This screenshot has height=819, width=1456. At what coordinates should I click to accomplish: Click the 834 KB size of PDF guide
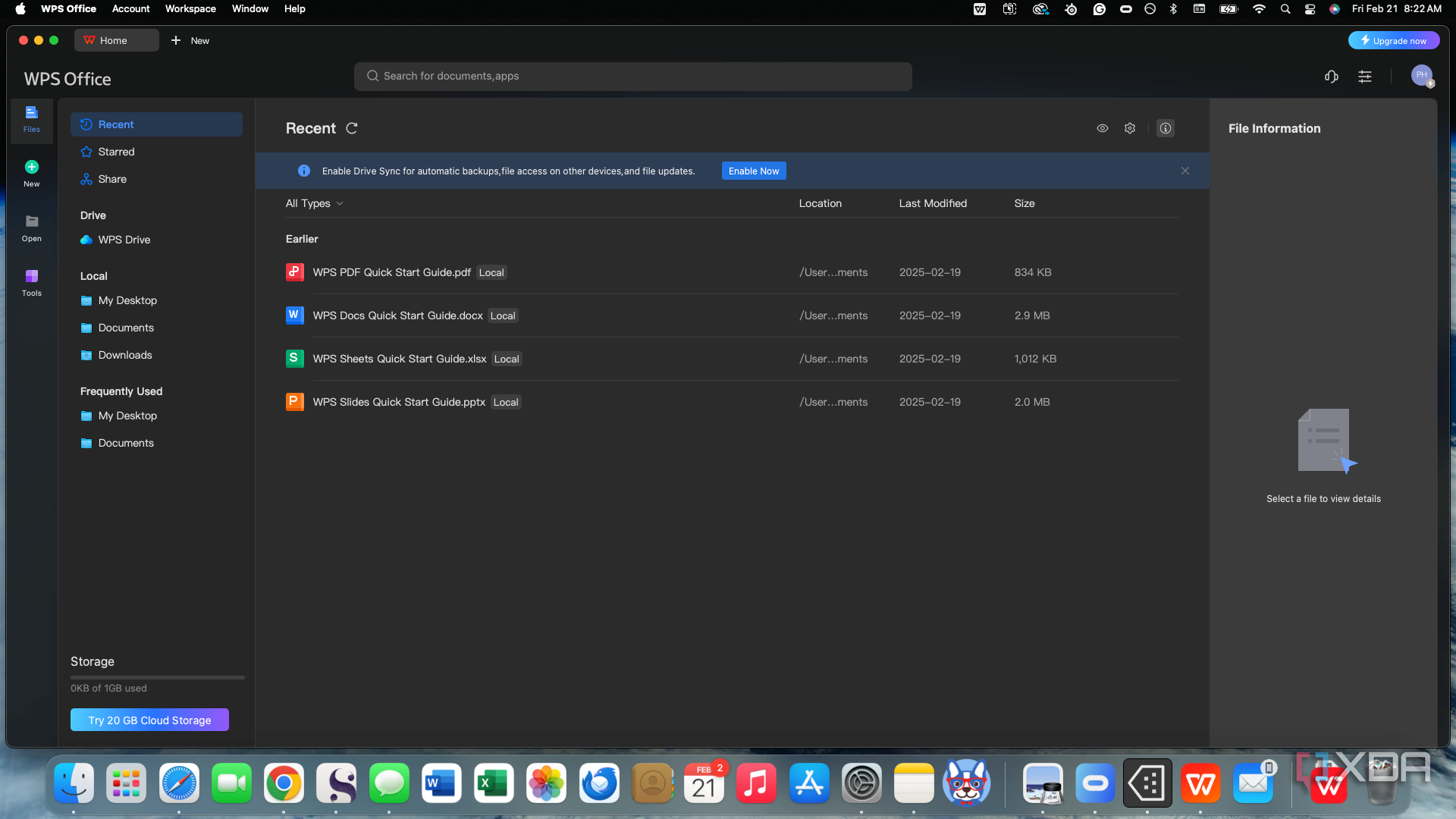point(1033,272)
